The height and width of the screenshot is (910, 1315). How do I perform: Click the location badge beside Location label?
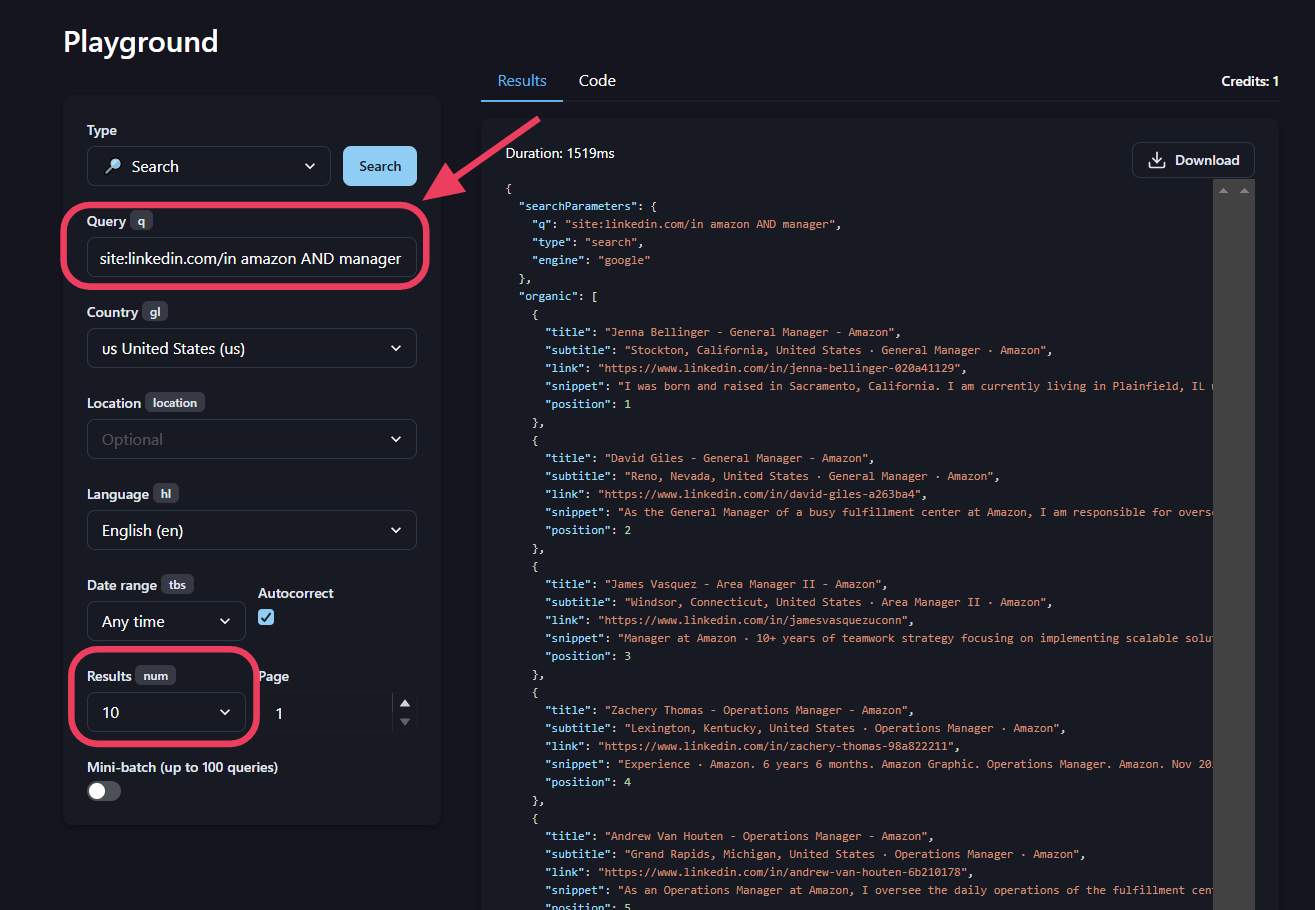click(x=174, y=402)
